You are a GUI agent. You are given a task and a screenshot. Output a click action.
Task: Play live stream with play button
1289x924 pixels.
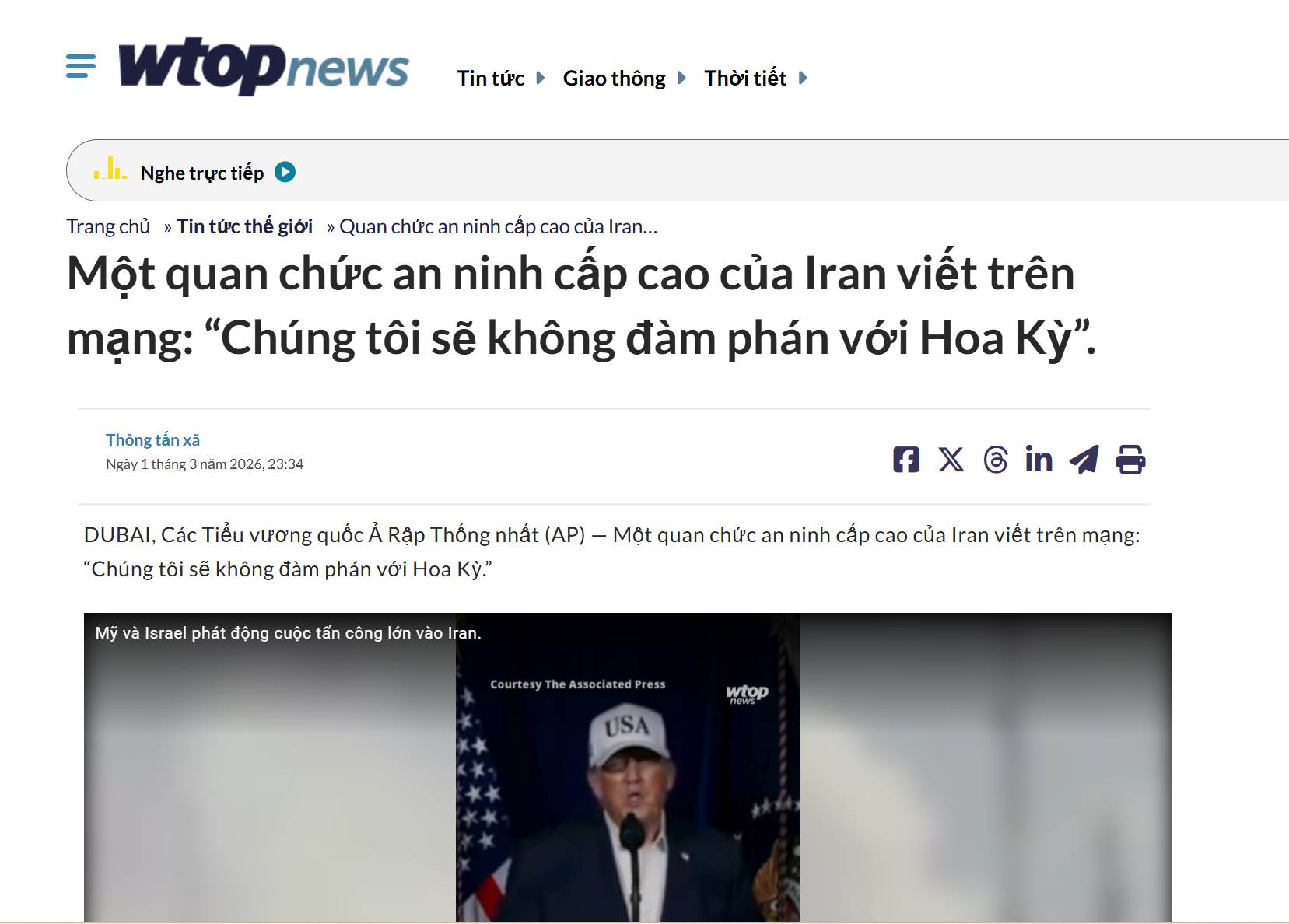coord(285,172)
